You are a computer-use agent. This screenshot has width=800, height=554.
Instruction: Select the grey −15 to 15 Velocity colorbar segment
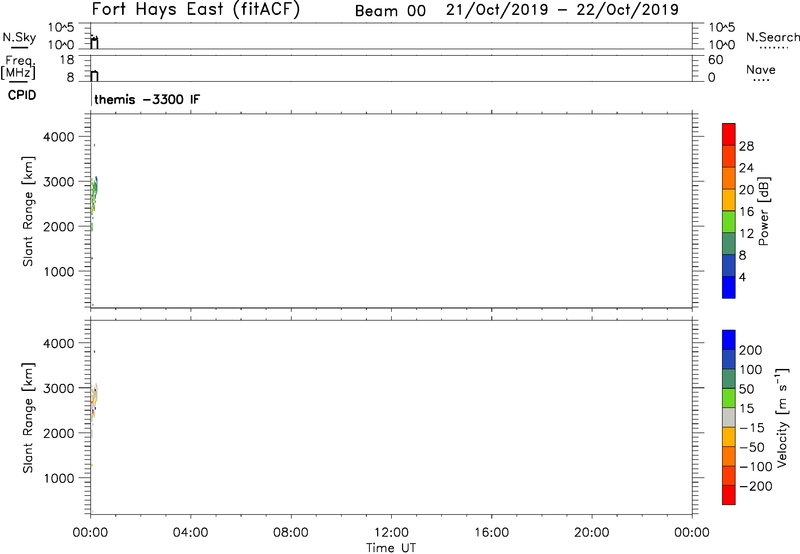pyautogui.click(x=729, y=418)
